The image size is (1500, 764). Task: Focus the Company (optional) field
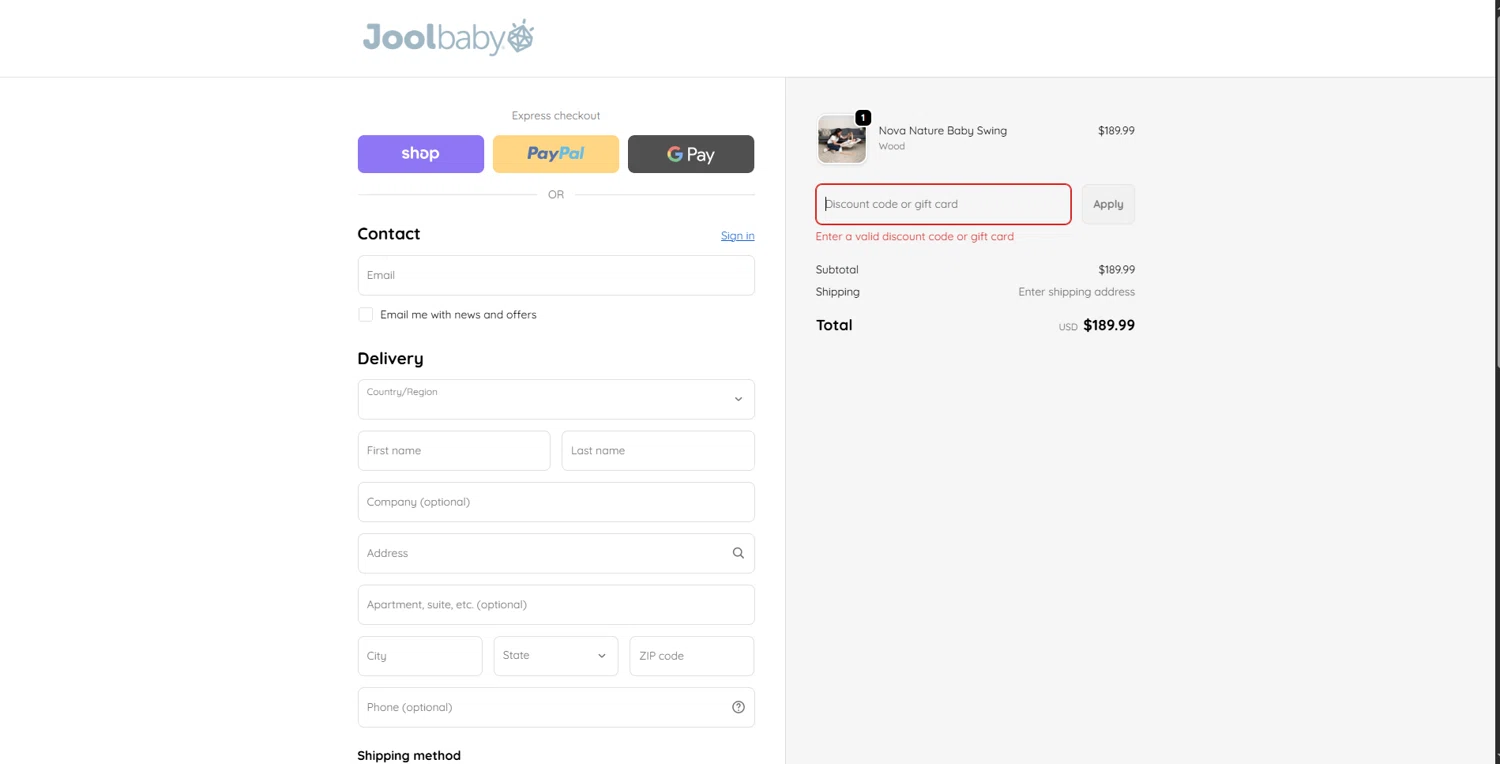point(556,502)
